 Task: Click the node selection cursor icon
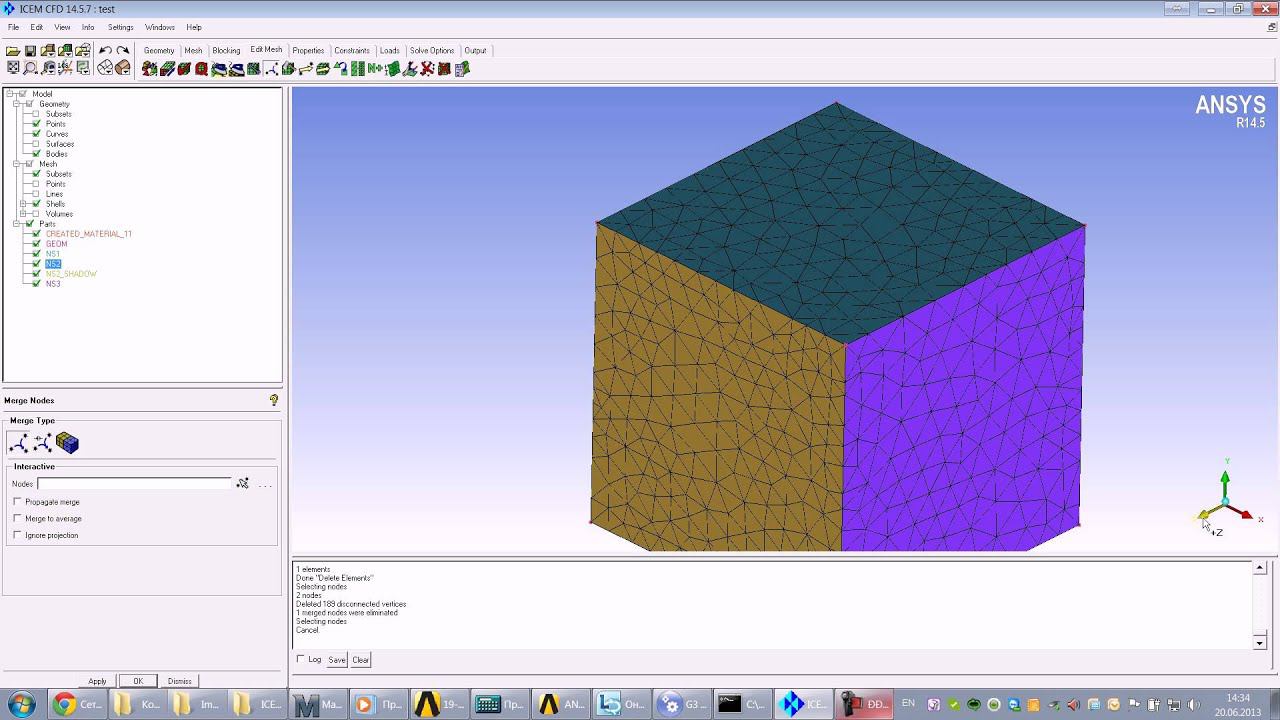(x=242, y=484)
